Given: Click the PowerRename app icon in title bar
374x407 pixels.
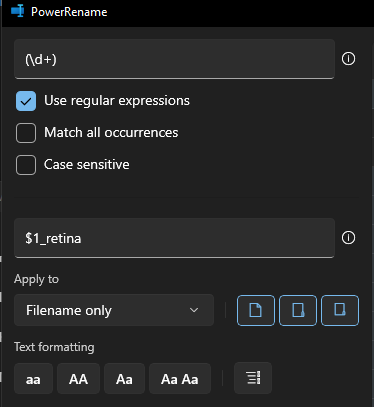Looking at the screenshot, I should pyautogui.click(x=18, y=11).
